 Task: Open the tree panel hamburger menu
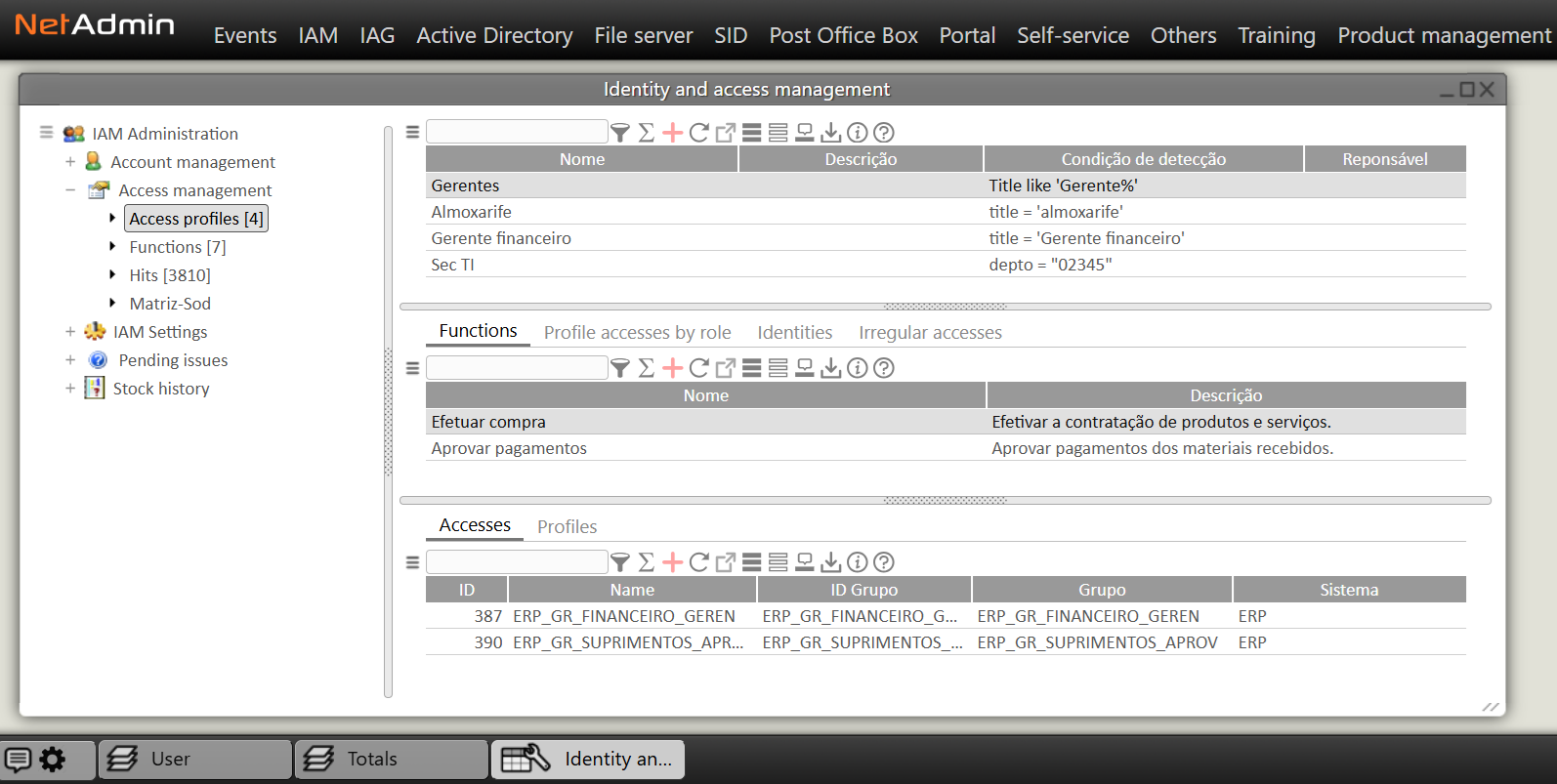click(46, 132)
